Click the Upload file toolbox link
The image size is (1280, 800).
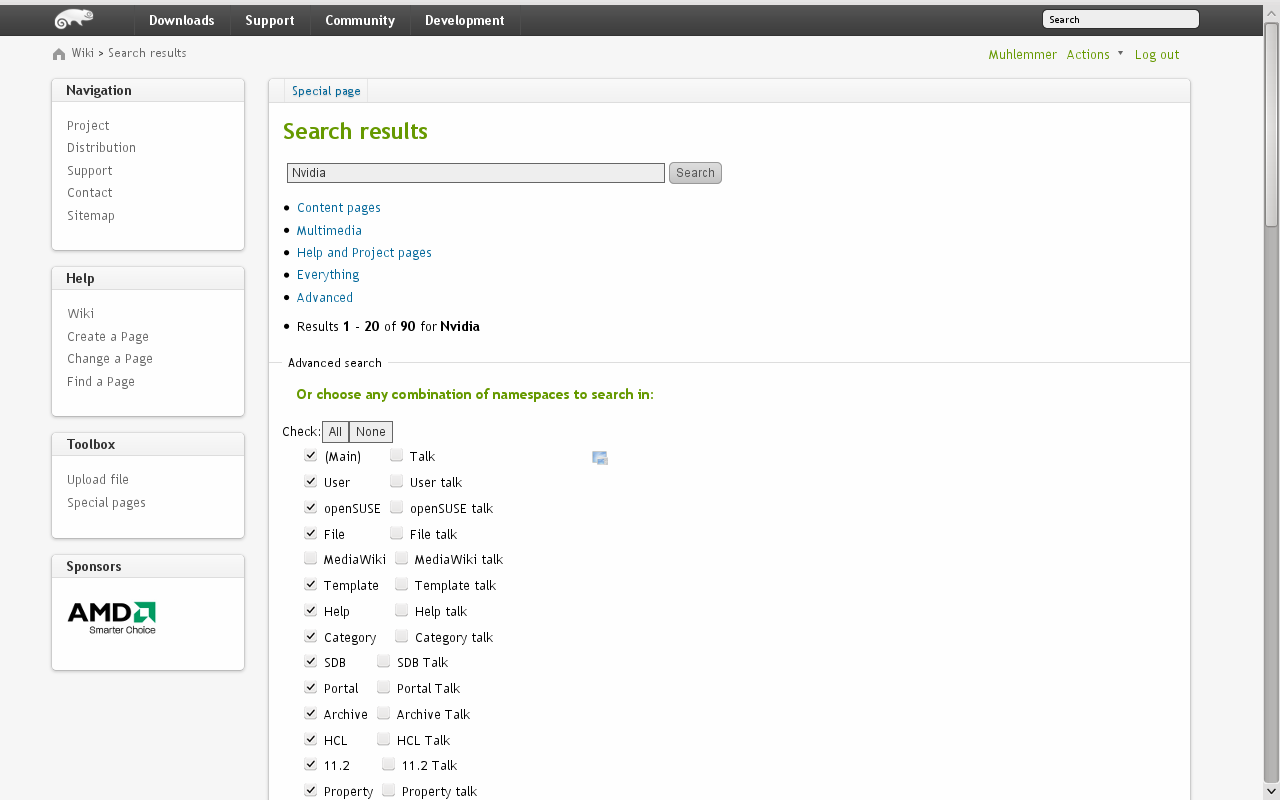(x=98, y=480)
